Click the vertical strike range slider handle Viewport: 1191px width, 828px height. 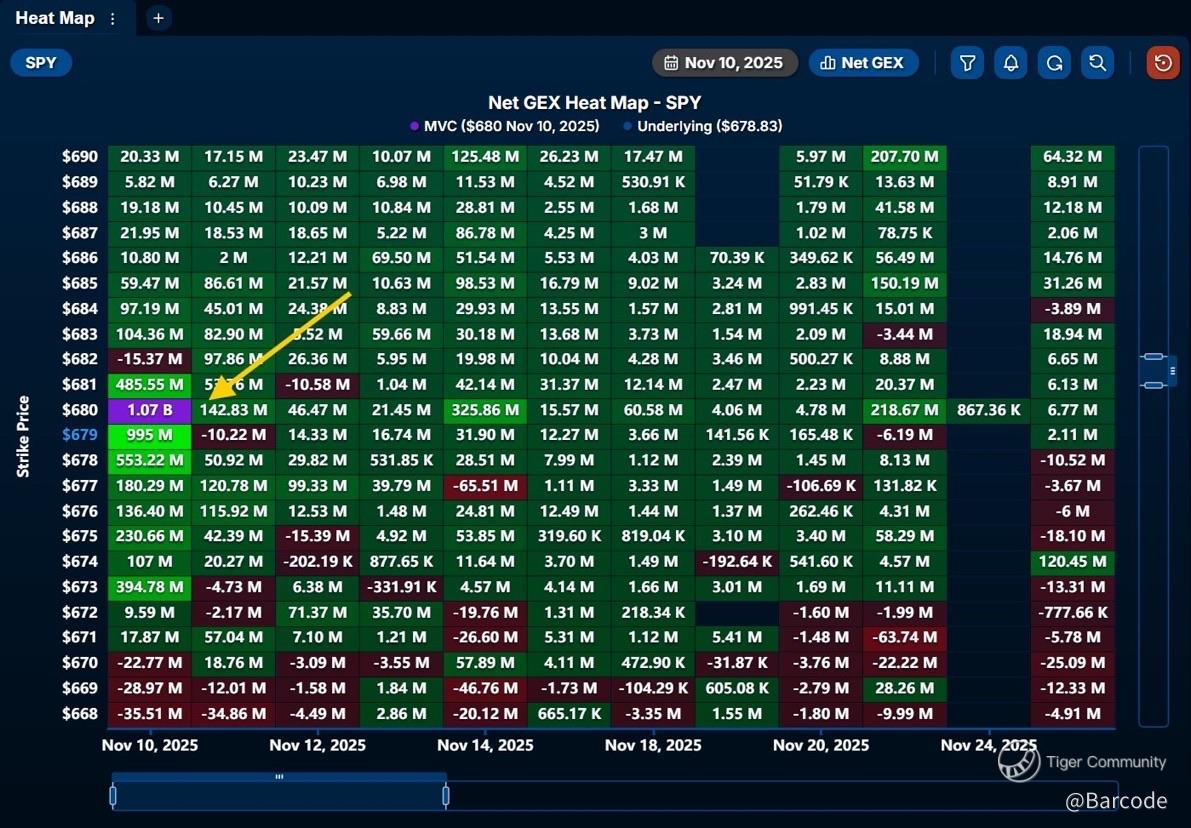coord(1154,371)
